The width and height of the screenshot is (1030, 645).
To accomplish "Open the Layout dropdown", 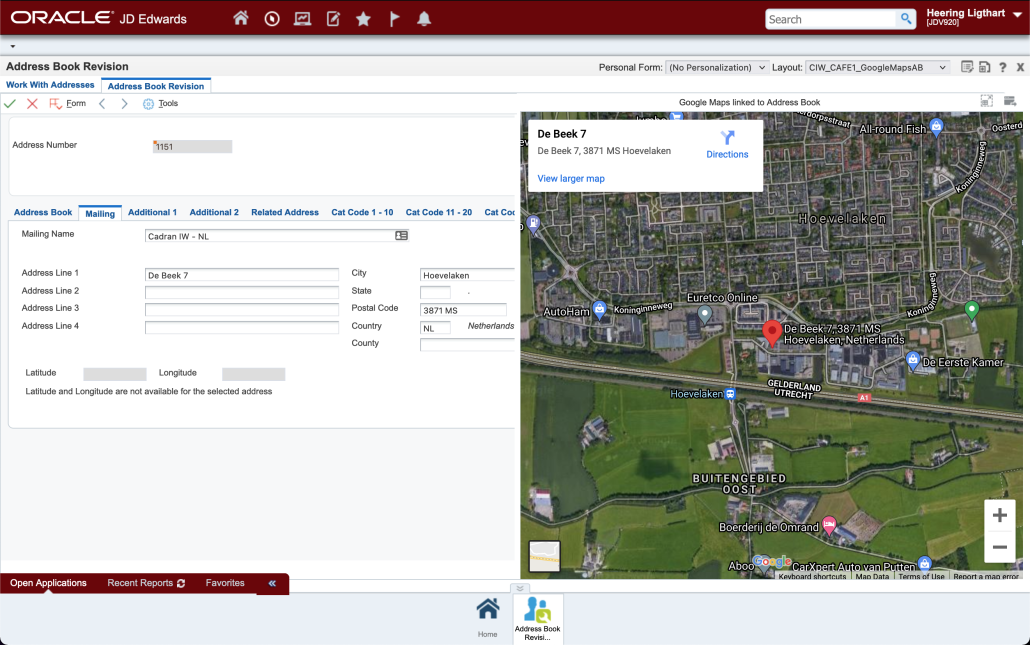I will 877,68.
